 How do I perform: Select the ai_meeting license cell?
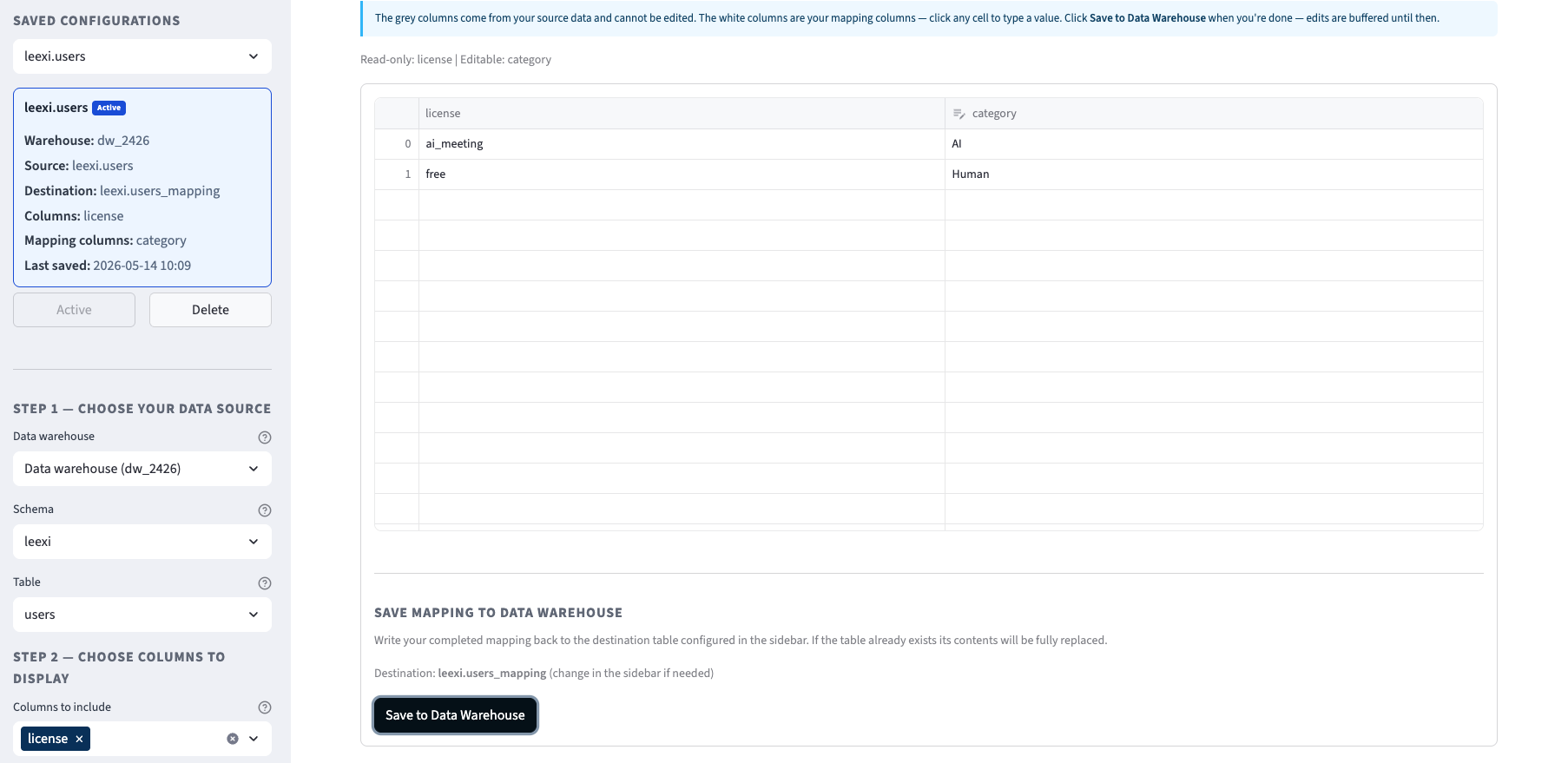tap(682, 144)
